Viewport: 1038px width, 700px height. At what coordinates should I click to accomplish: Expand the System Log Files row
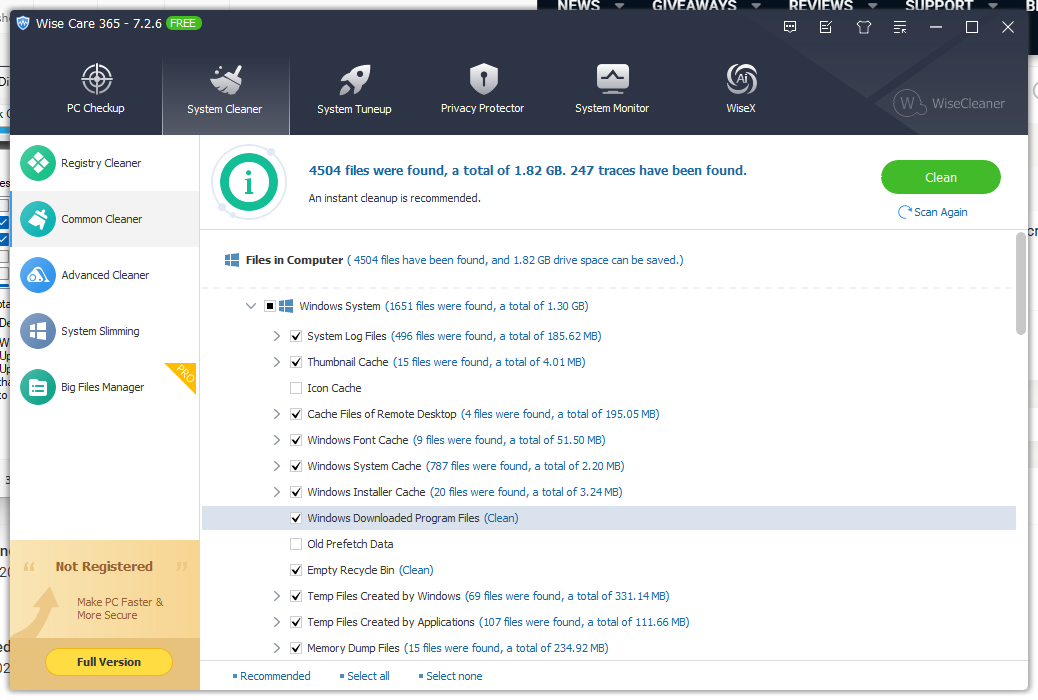pyautogui.click(x=277, y=336)
